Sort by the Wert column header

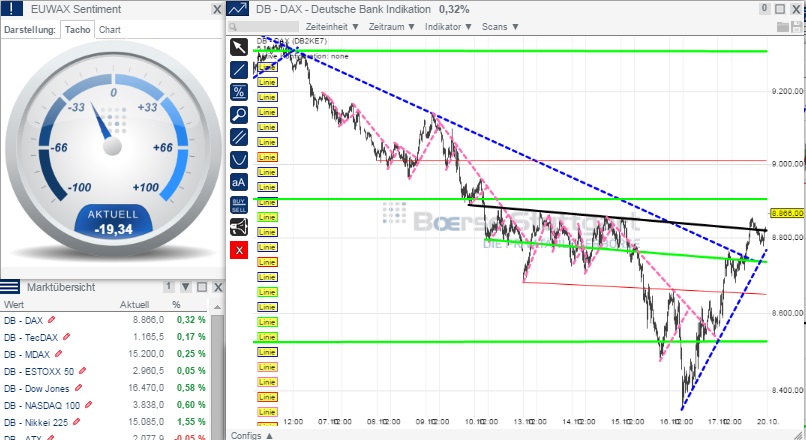[14, 305]
